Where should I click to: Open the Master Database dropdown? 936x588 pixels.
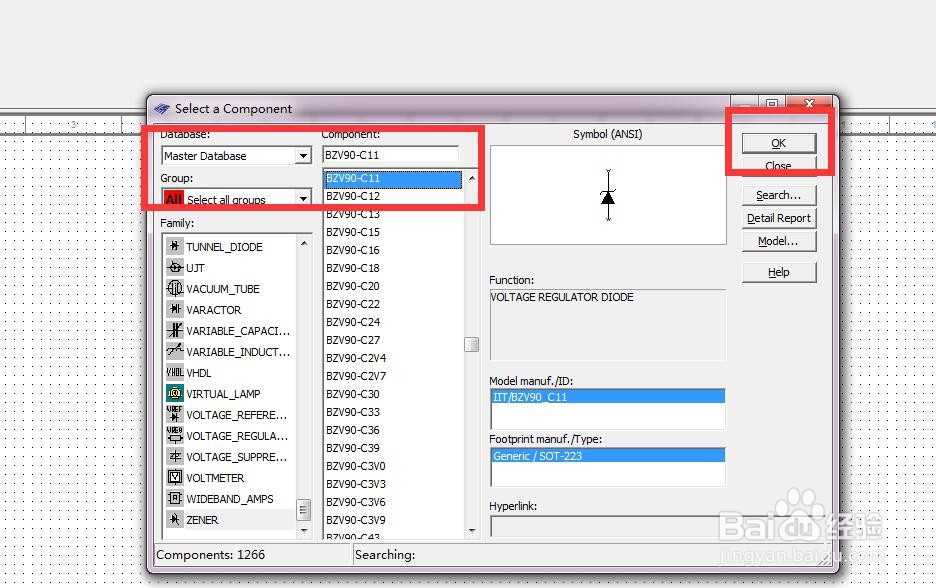pyautogui.click(x=303, y=155)
